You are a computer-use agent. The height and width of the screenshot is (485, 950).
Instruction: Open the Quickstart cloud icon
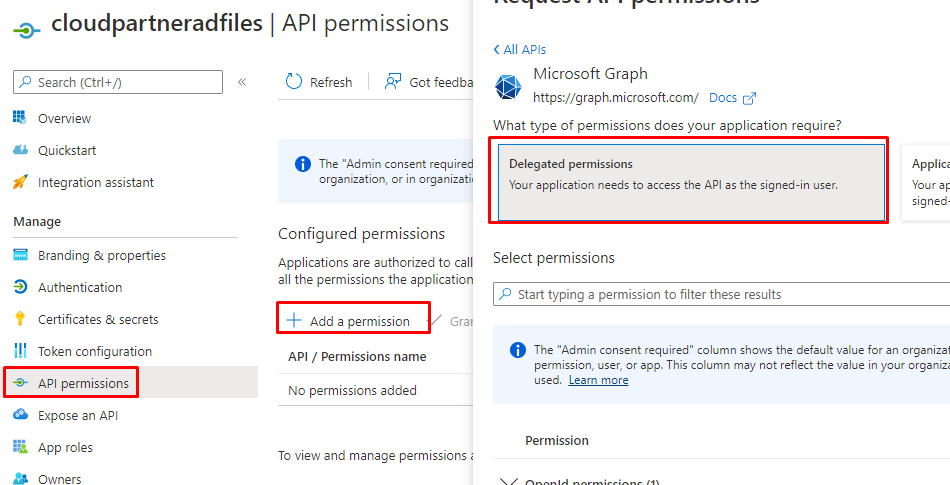(20, 150)
